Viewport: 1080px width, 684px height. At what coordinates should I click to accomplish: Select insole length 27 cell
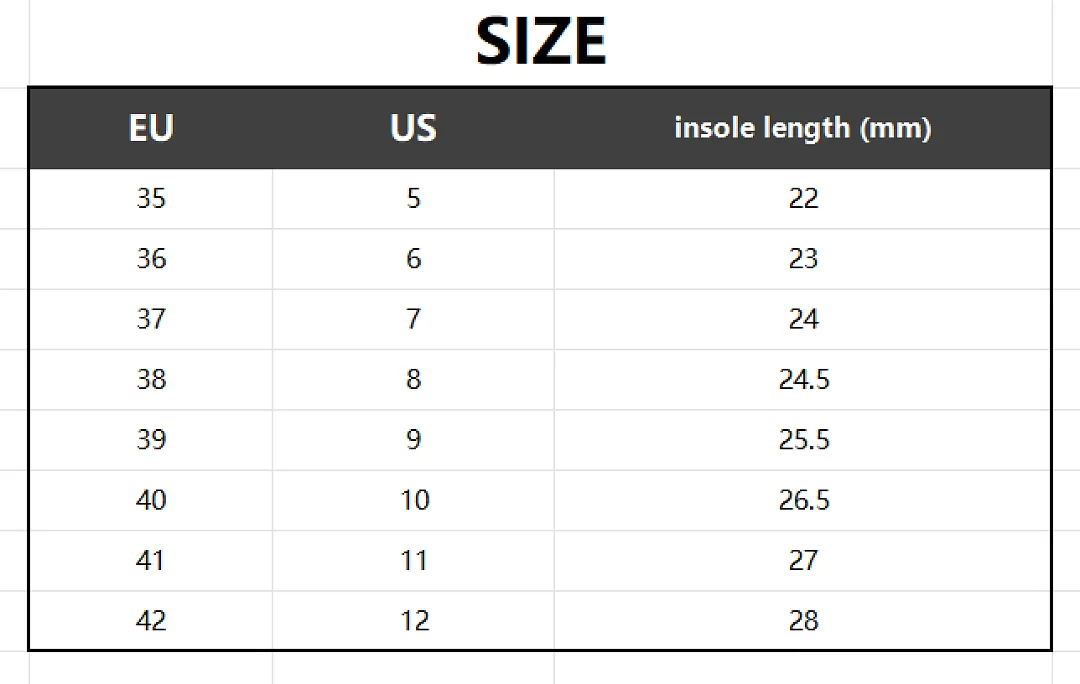click(803, 561)
